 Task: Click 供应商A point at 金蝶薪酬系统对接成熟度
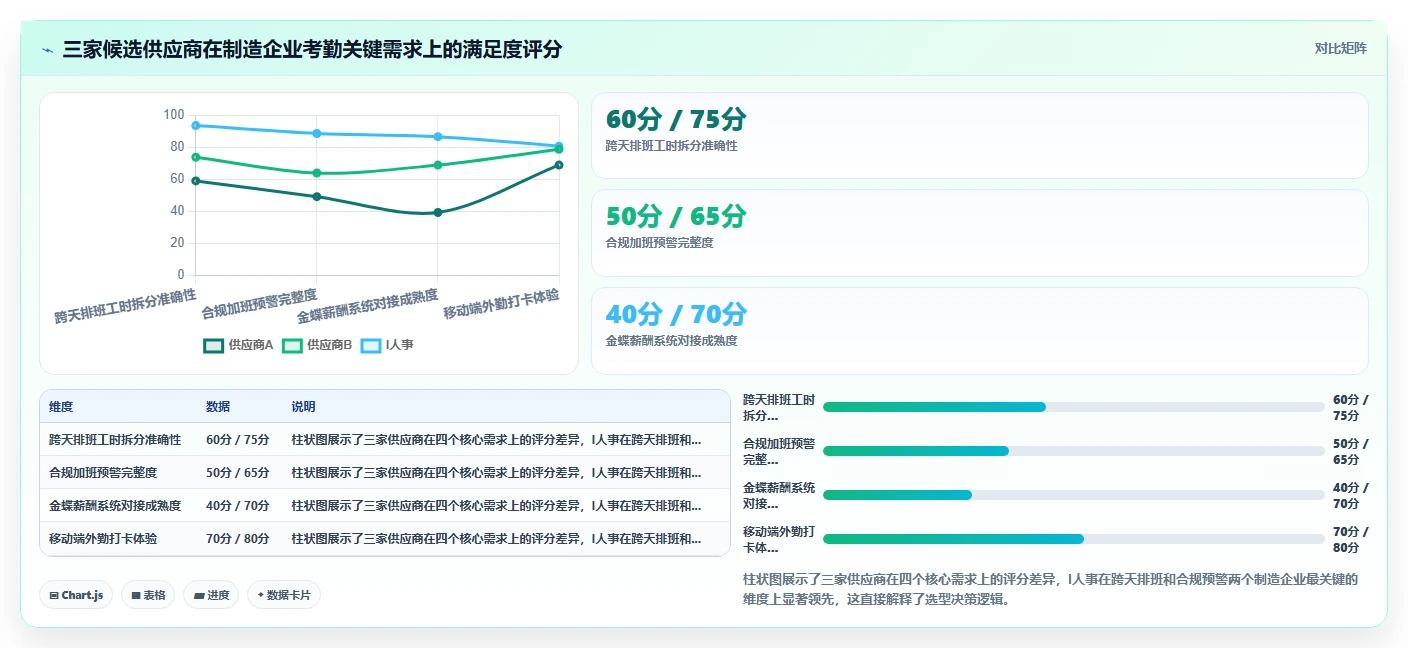point(438,212)
